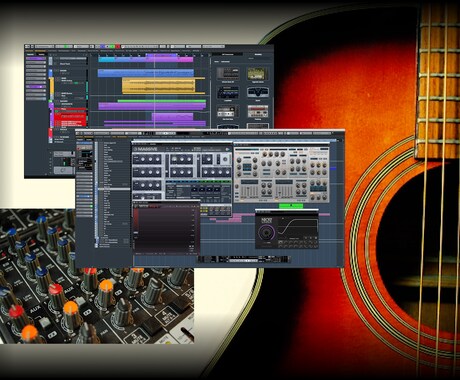Select the bright green clip below the silver synth
The height and width of the screenshot is (380, 460).
pyautogui.click(x=291, y=206)
